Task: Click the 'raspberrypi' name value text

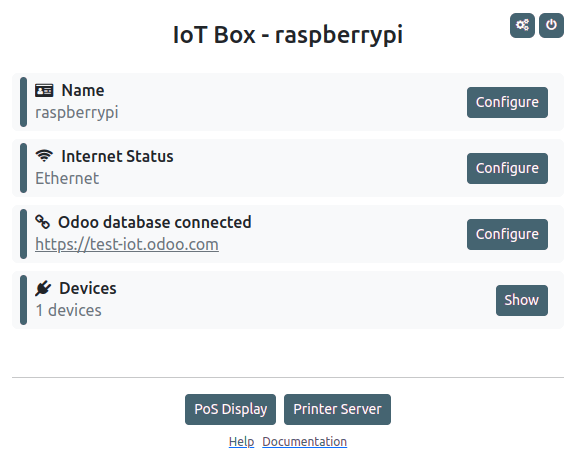Action: coord(77,113)
